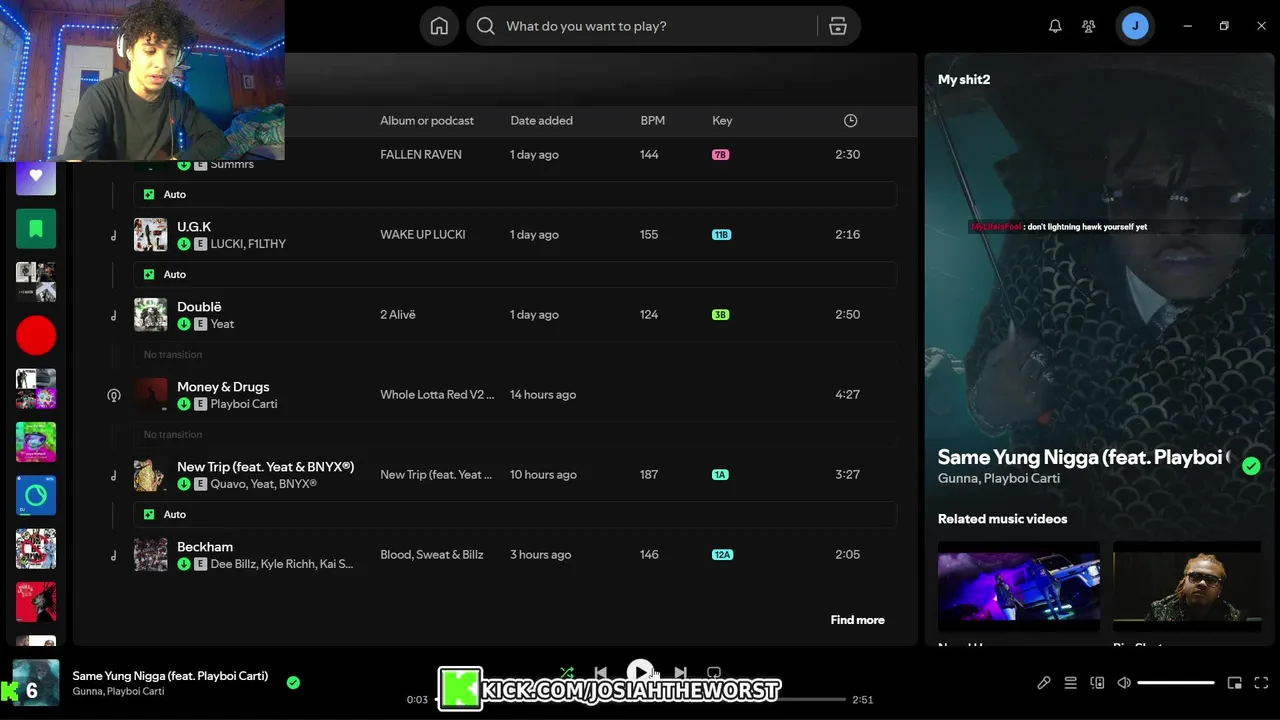Toggle repeat mode
The width and height of the screenshot is (1280, 720).
coord(714,673)
